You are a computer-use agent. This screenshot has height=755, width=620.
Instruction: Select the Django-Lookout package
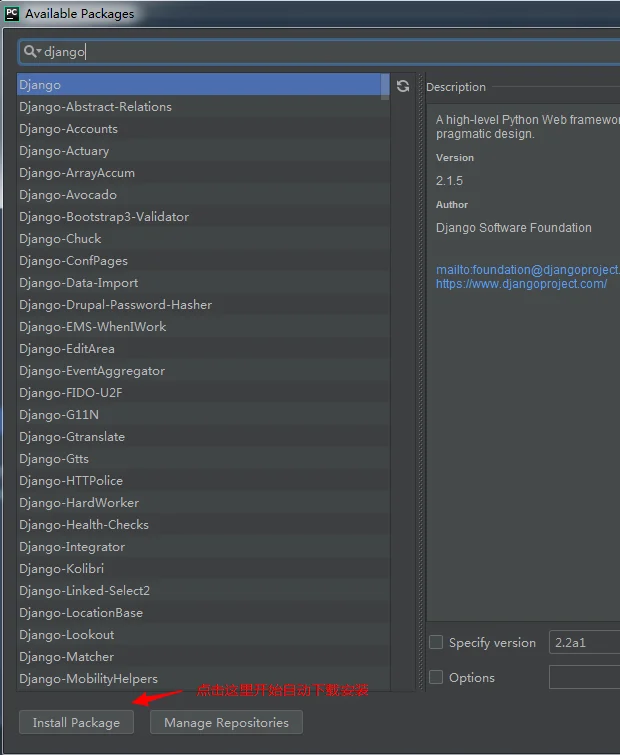(x=204, y=635)
